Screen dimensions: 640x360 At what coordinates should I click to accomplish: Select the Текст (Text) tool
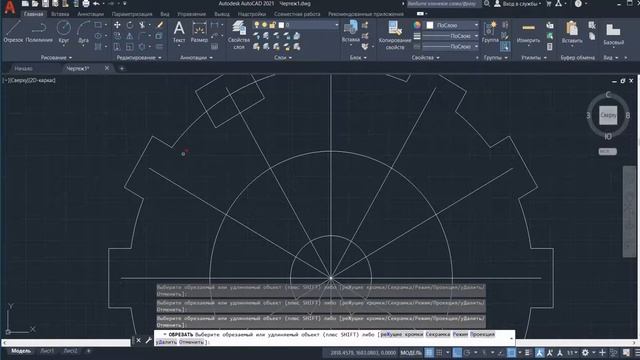pos(179,32)
